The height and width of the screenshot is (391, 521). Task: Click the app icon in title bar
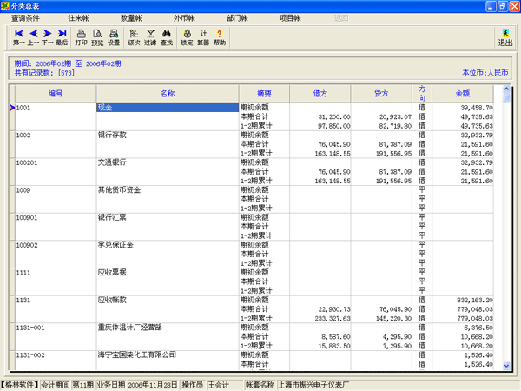click(5, 6)
